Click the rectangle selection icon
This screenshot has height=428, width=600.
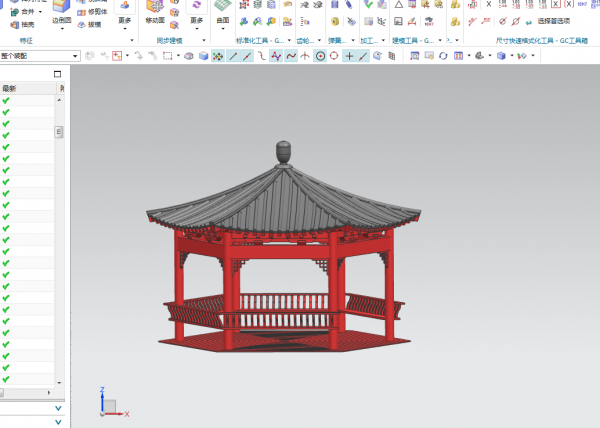(167, 56)
